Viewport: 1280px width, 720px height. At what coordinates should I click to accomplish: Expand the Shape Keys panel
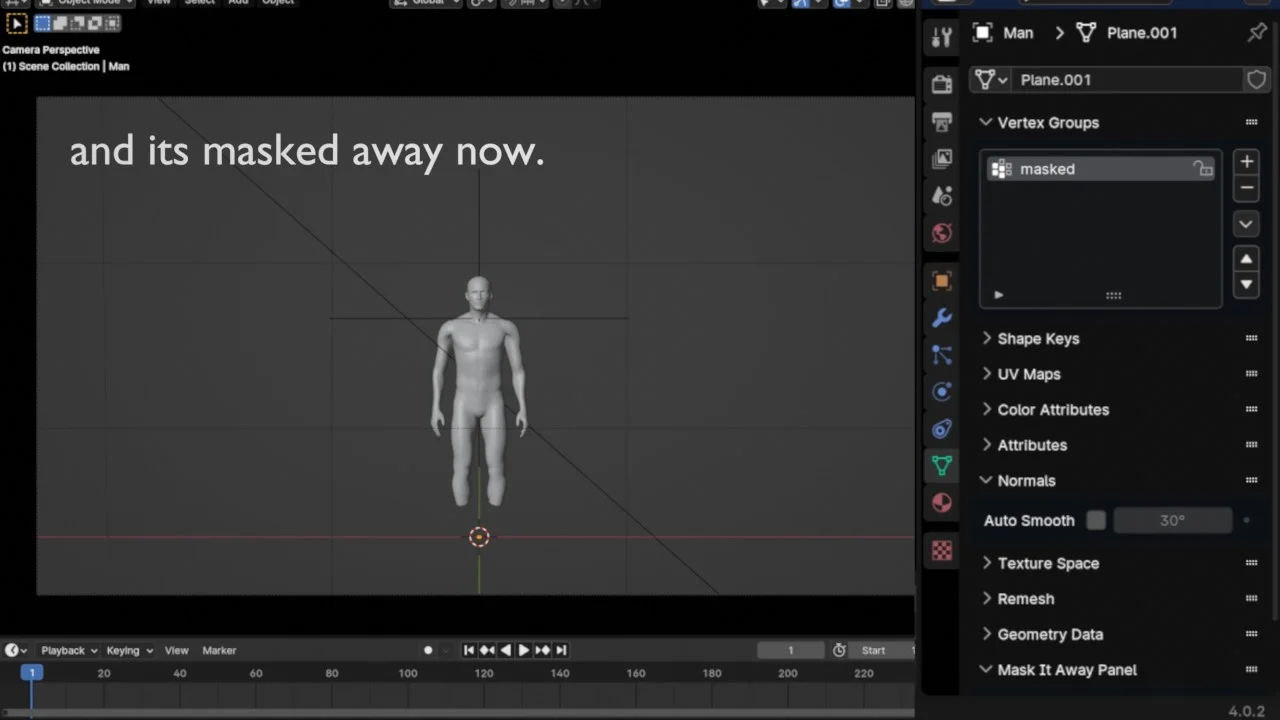tap(1038, 338)
